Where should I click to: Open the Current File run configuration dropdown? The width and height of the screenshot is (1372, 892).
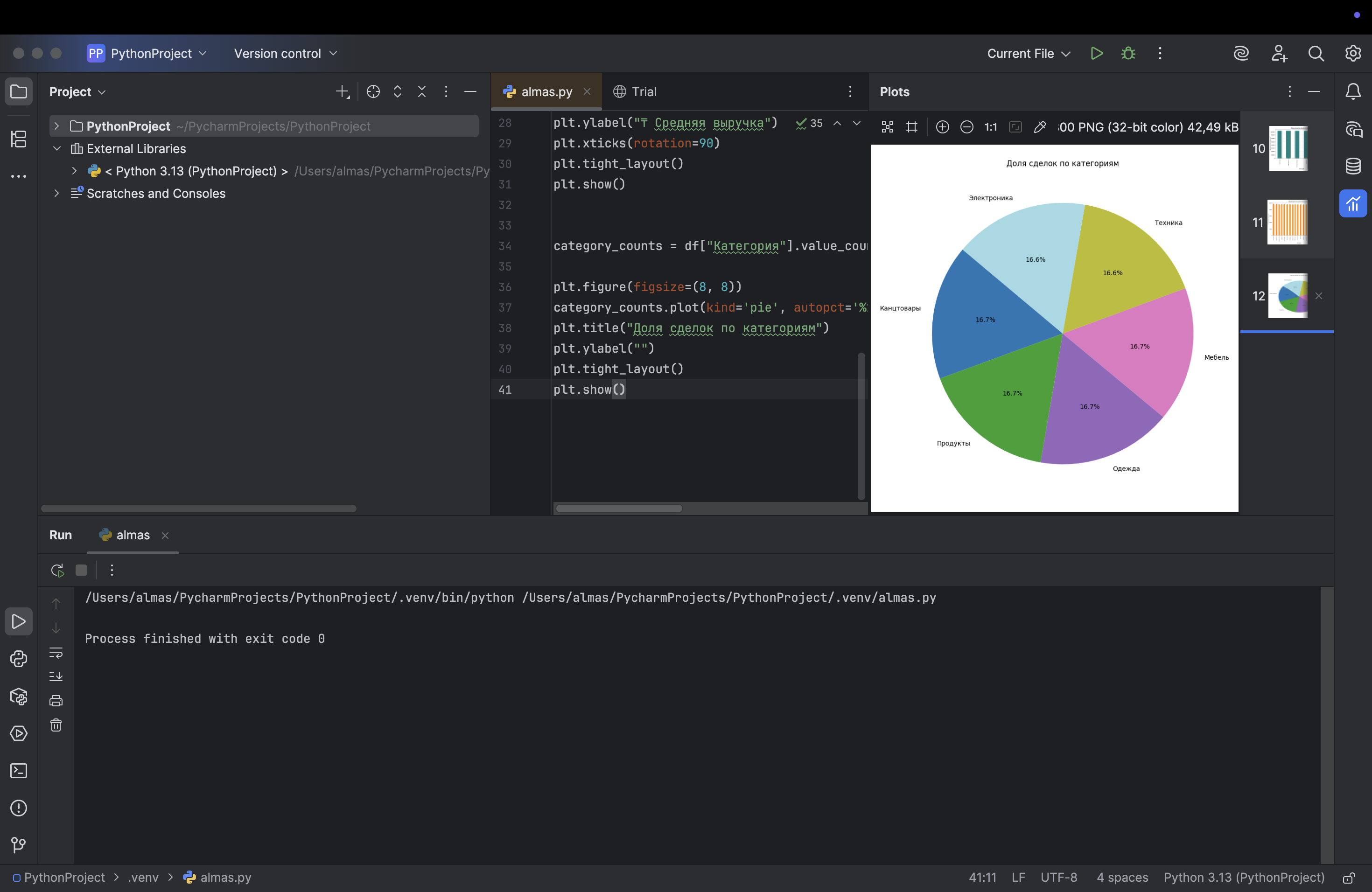(x=1028, y=53)
